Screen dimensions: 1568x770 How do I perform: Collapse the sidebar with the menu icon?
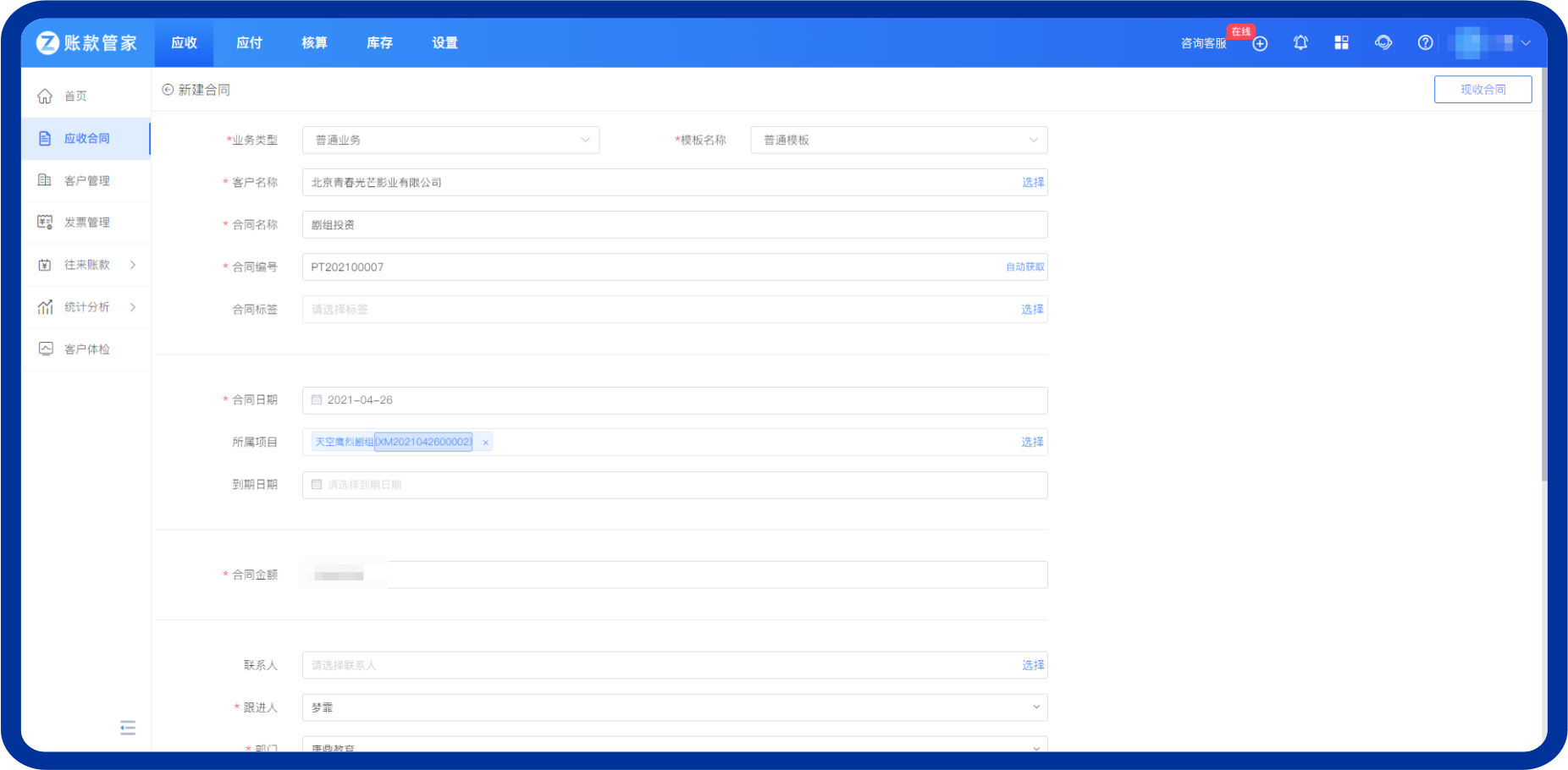[128, 728]
